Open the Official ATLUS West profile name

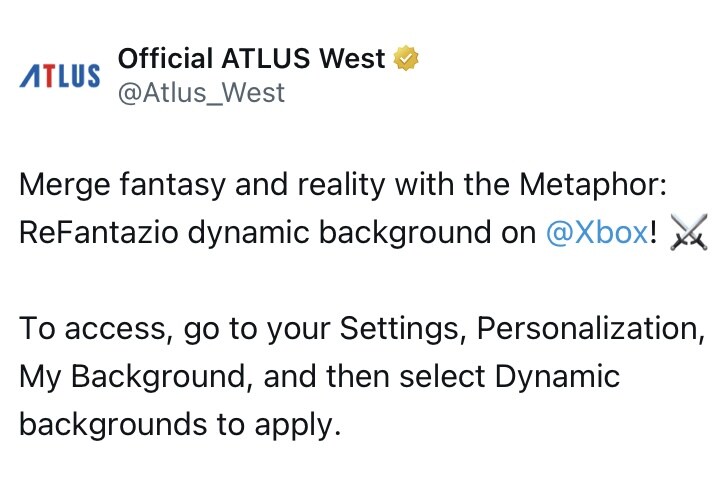251,58
